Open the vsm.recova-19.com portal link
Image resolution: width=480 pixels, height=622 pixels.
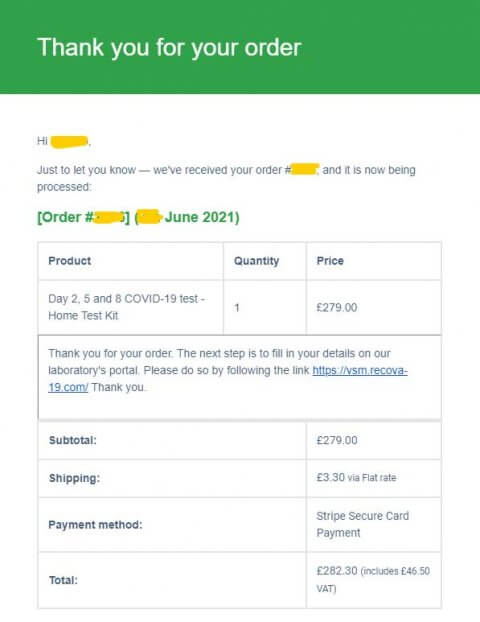tap(360, 371)
